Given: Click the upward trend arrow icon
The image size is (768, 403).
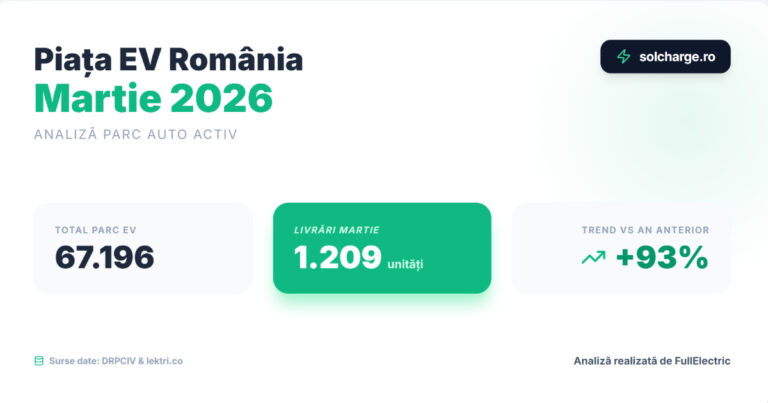Looking at the screenshot, I should pyautogui.click(x=593, y=258).
